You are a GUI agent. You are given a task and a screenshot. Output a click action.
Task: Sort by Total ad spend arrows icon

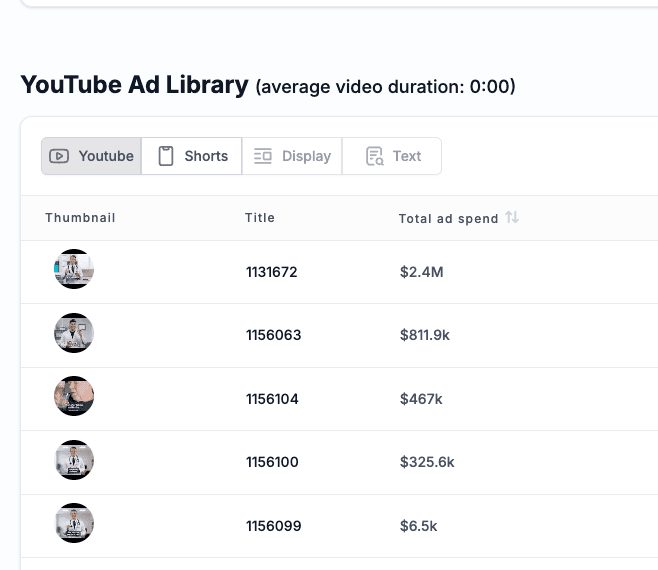(x=512, y=217)
